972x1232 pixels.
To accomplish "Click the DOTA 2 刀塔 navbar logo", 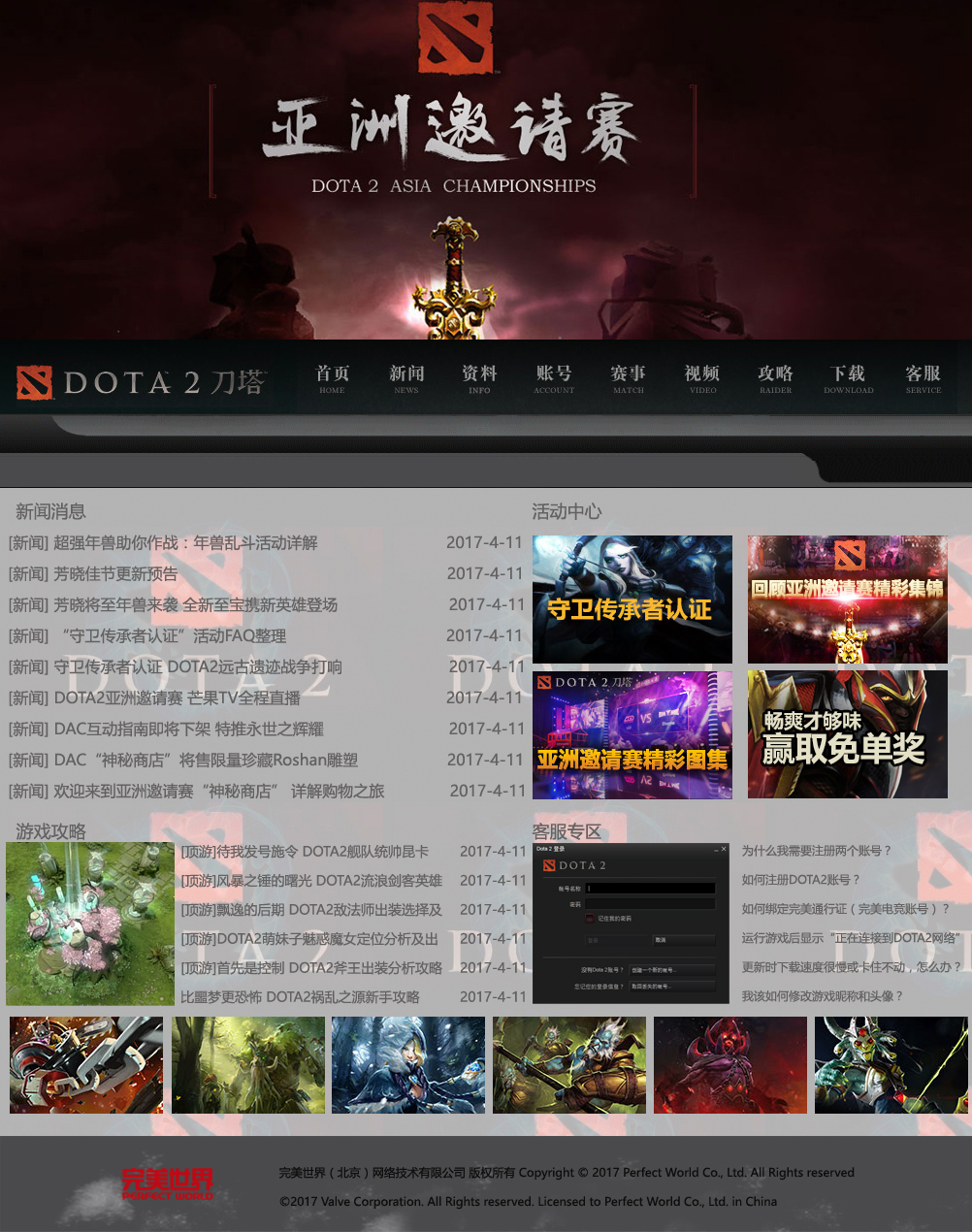I will click(142, 383).
